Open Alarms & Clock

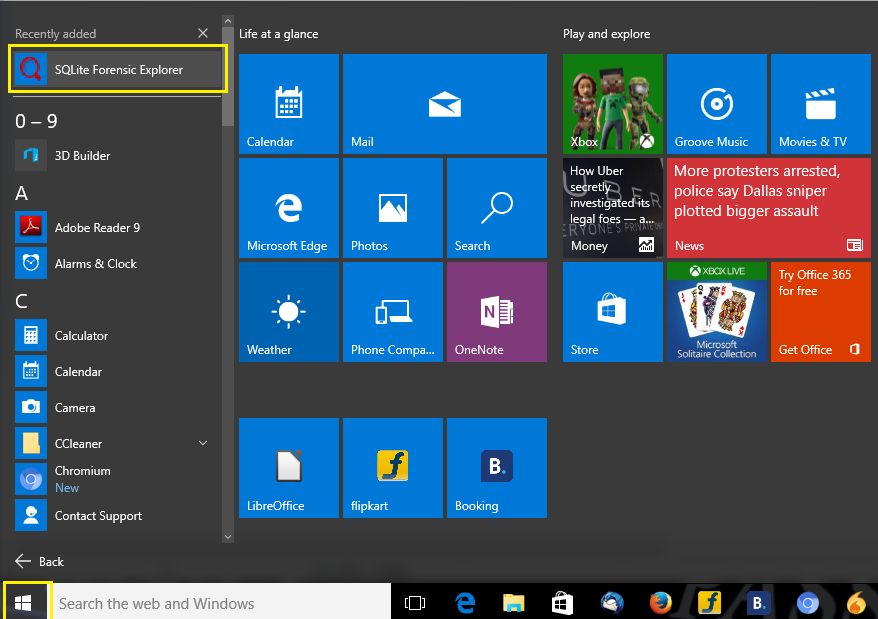pyautogui.click(x=118, y=263)
